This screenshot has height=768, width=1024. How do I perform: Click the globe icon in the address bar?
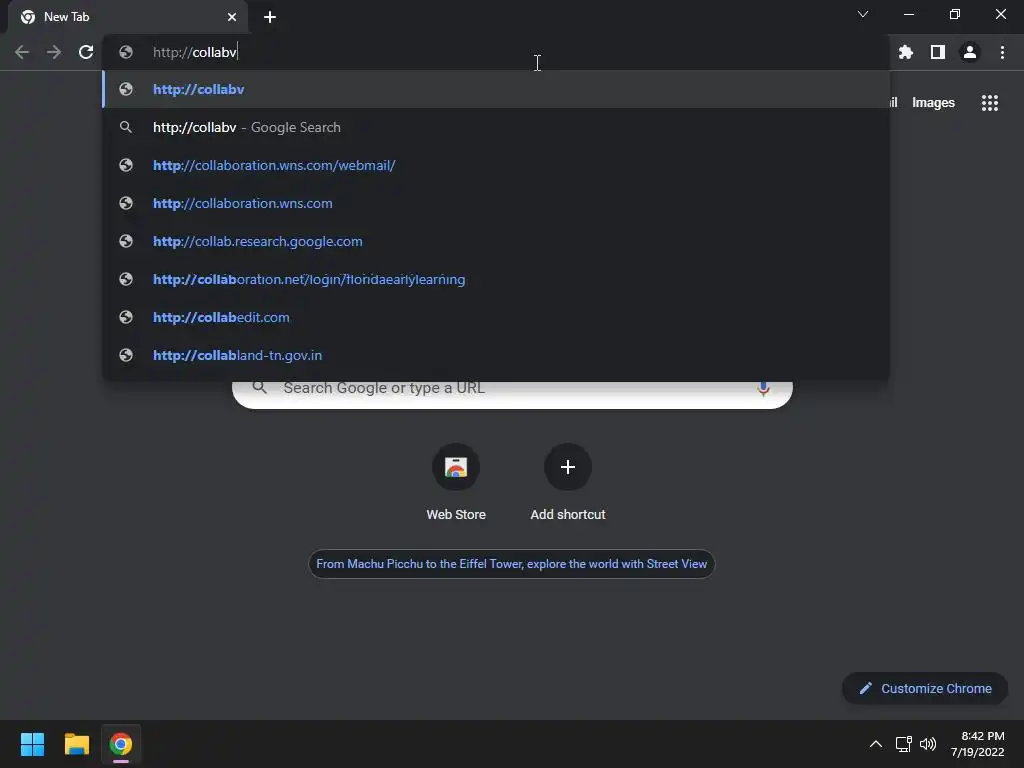[126, 52]
